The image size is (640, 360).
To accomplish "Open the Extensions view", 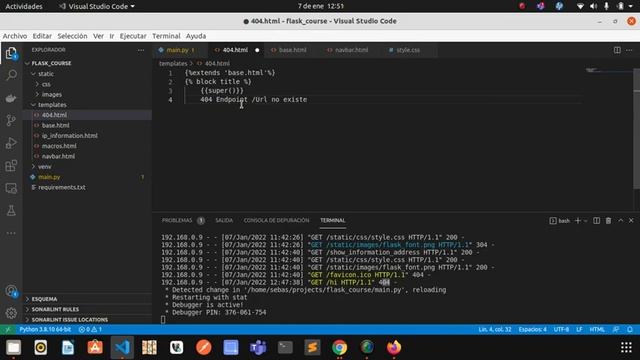I will pyautogui.click(x=11, y=165).
